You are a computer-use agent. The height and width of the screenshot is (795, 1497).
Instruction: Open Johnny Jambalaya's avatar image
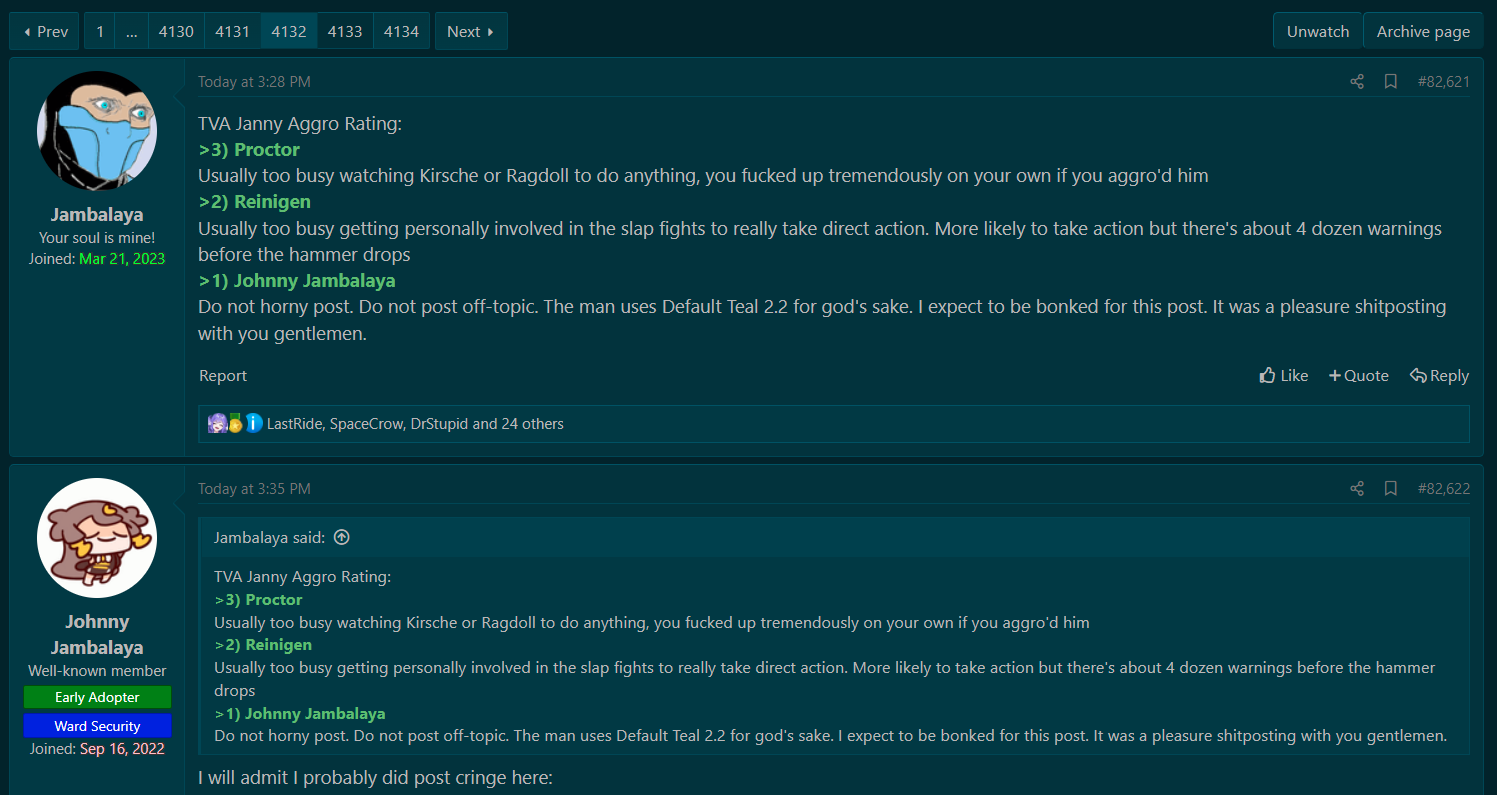pyautogui.click(x=97, y=538)
